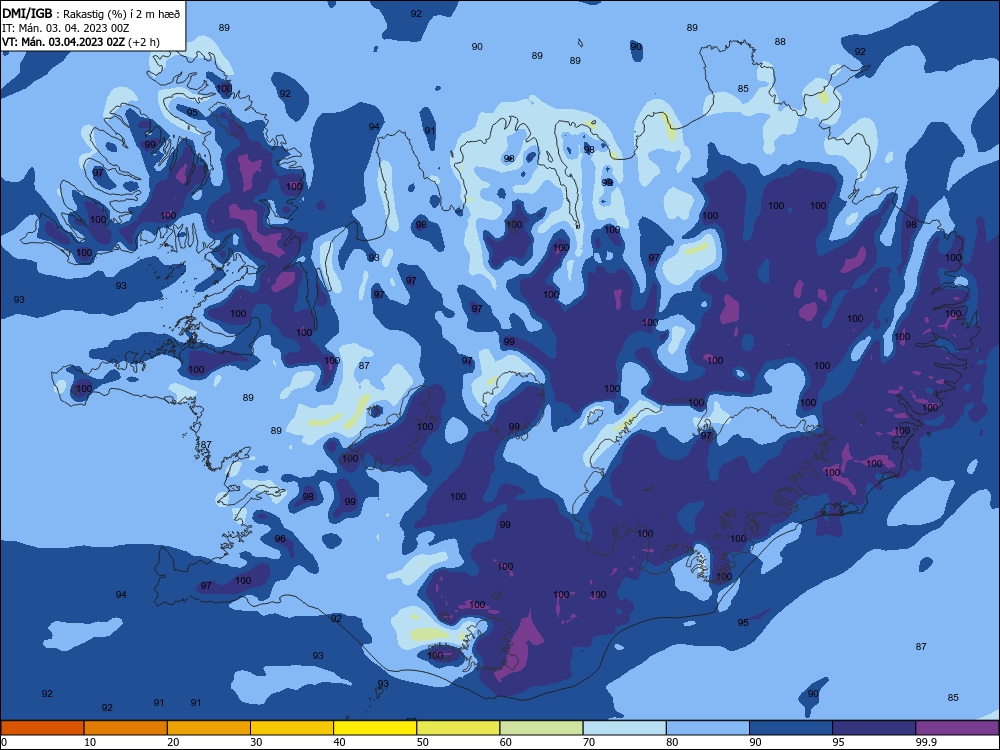Image resolution: width=1000 pixels, height=750 pixels.
Task: Click the legend tick label '95'
Action: 839,742
